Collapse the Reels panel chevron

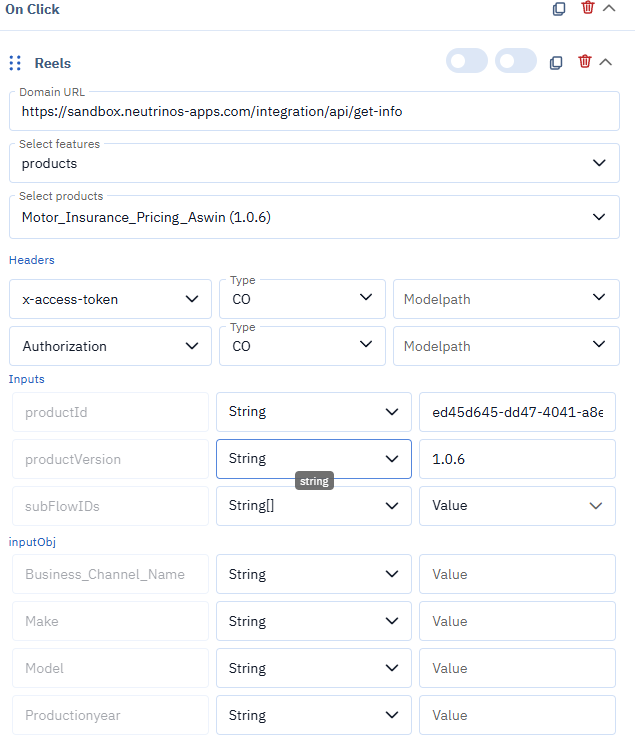[606, 63]
